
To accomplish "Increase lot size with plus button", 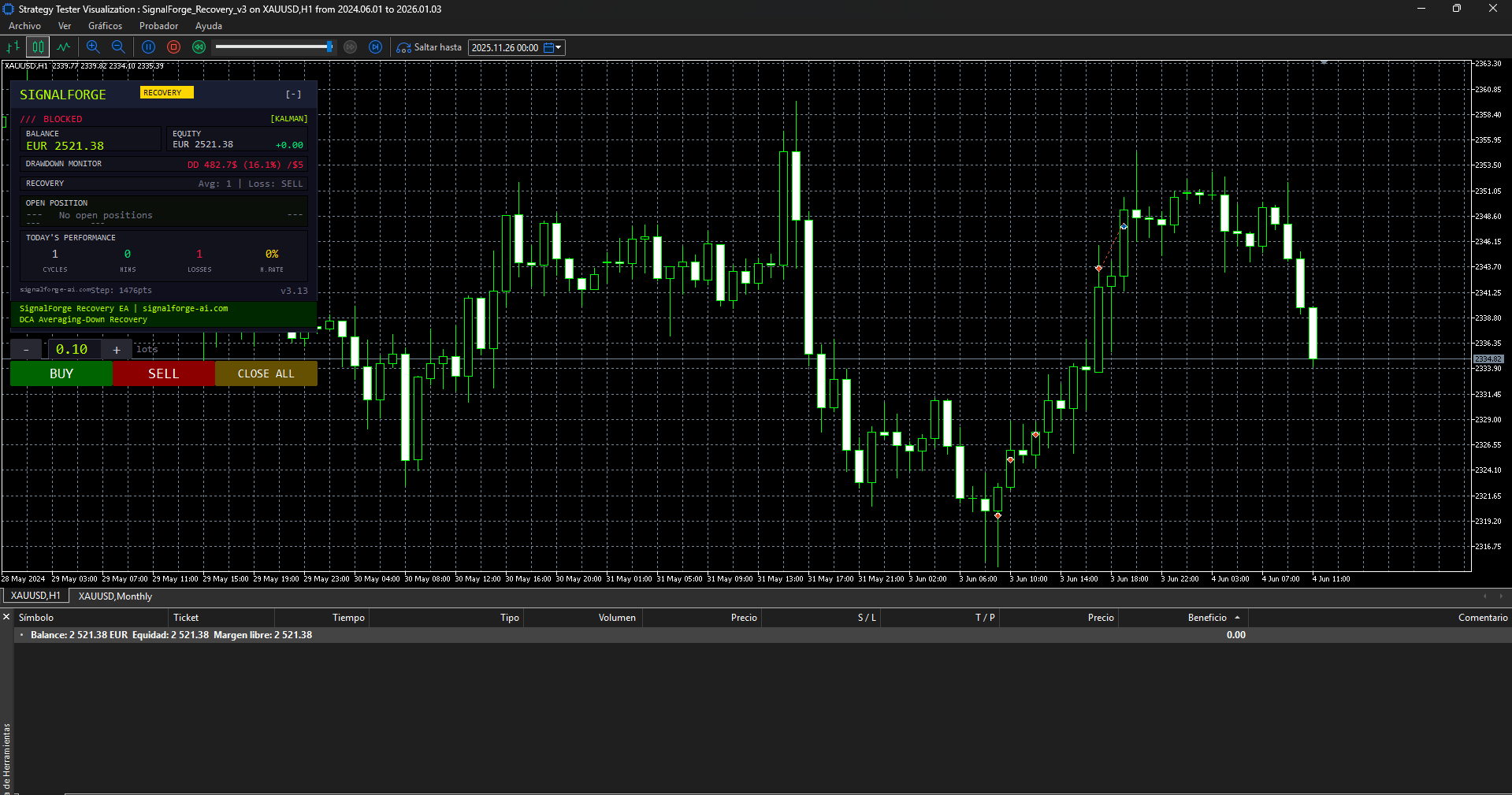I will [117, 349].
